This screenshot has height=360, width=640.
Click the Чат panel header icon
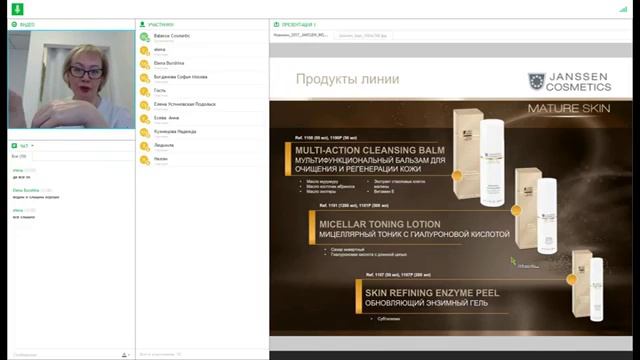(x=14, y=146)
